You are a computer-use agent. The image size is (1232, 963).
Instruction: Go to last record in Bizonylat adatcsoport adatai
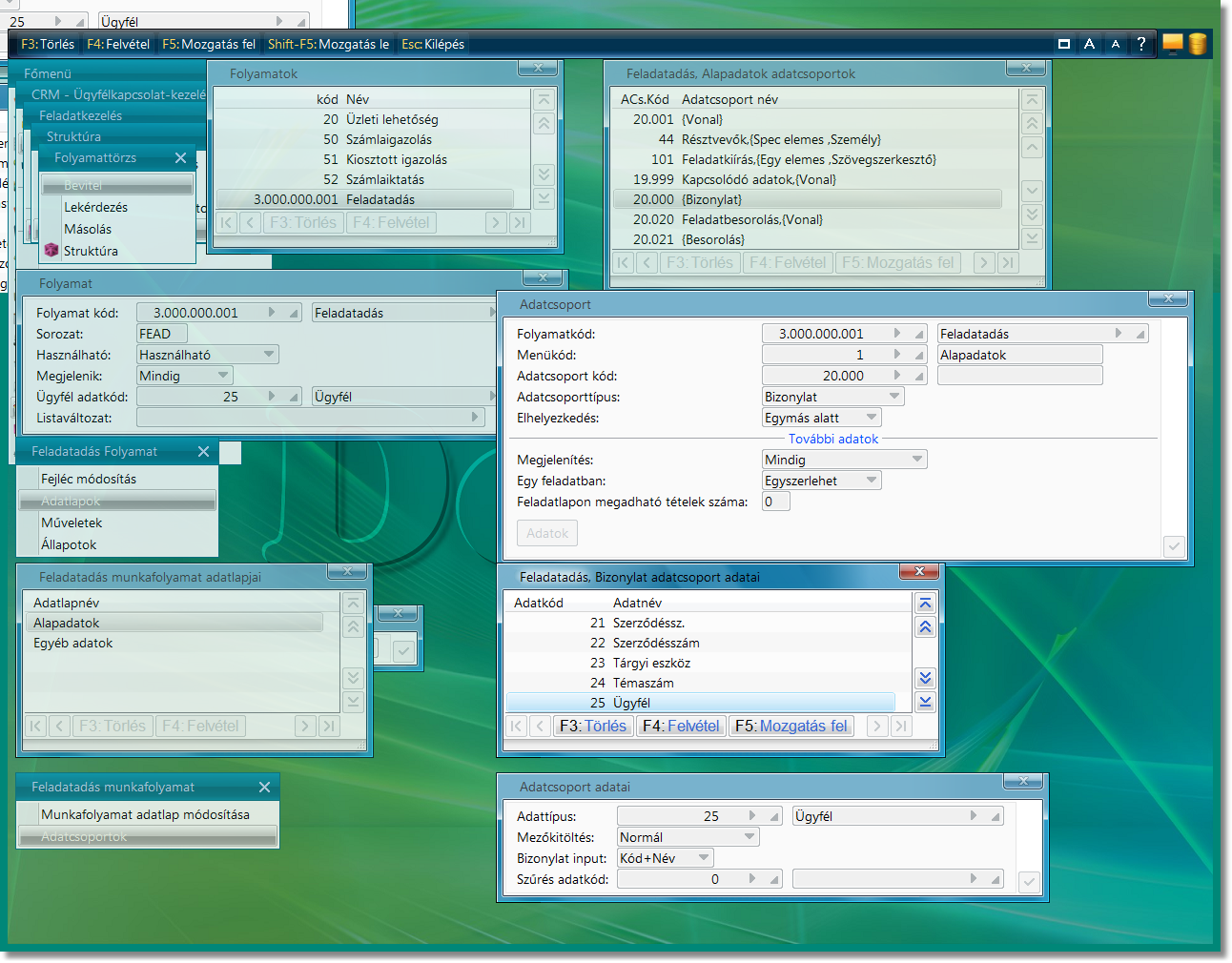point(901,727)
